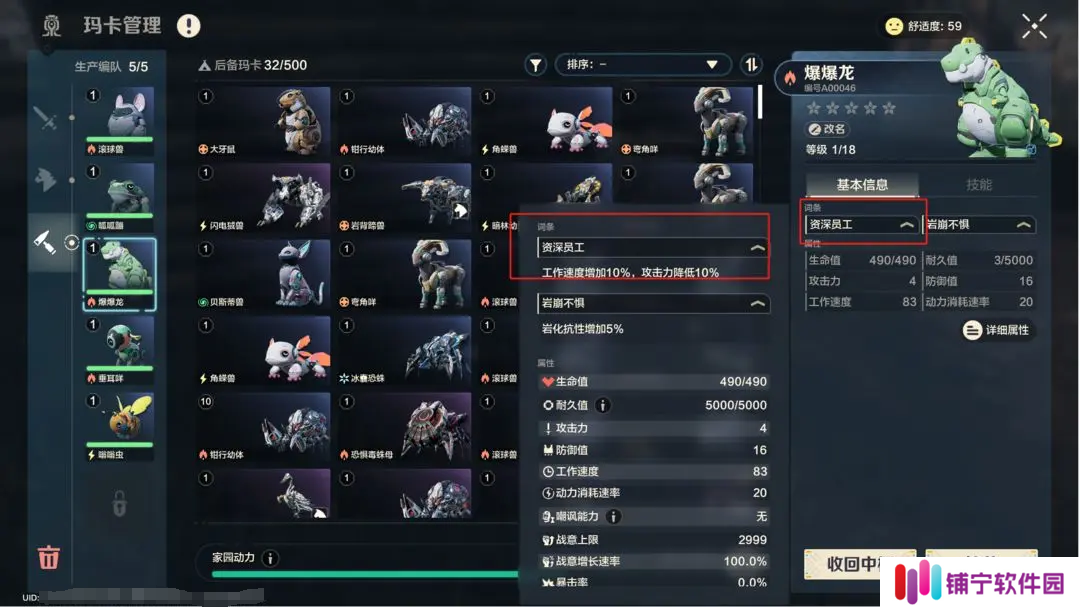Image resolution: width=1080 pixels, height=607 pixels.
Task: Select the 大牙鼠 thumbnail in reserve list
Action: pyautogui.click(x=263, y=121)
